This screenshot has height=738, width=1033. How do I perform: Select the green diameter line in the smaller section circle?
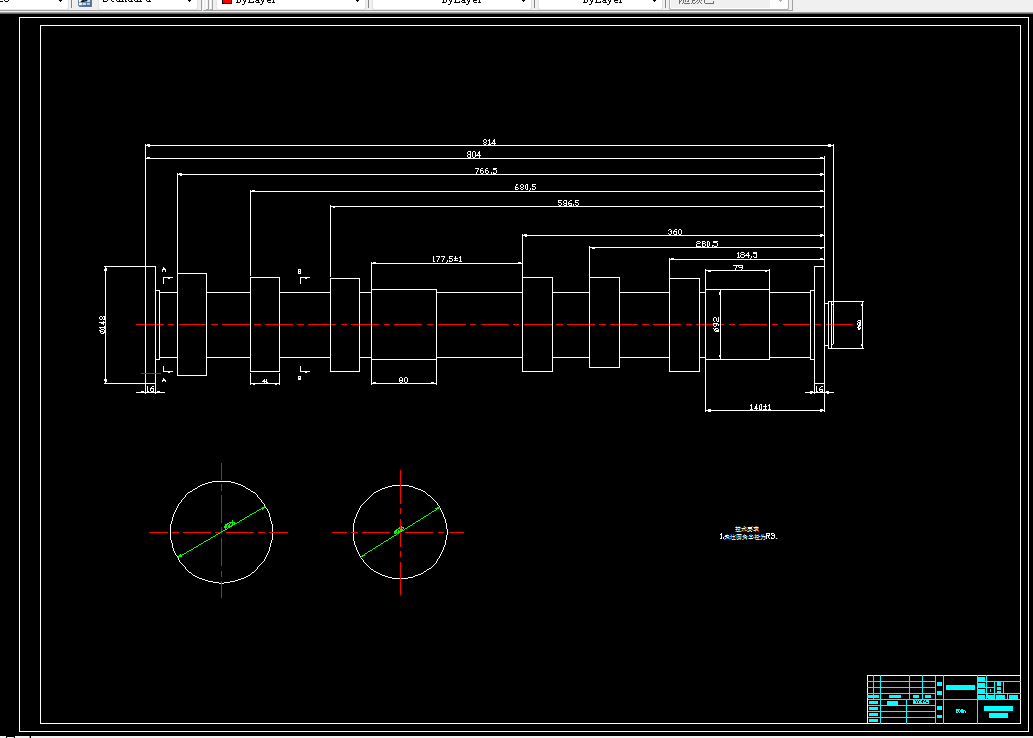(400, 532)
